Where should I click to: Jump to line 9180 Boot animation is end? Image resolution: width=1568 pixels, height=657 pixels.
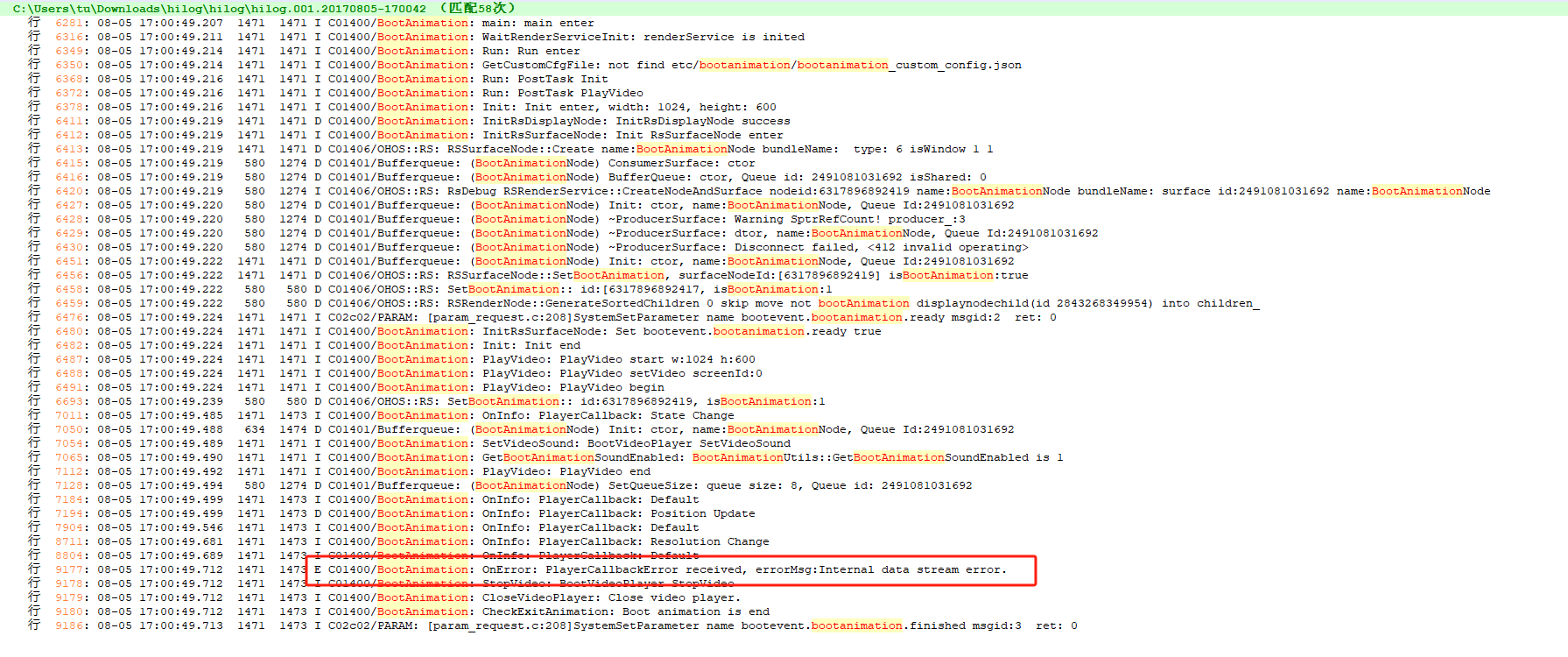[398, 611]
